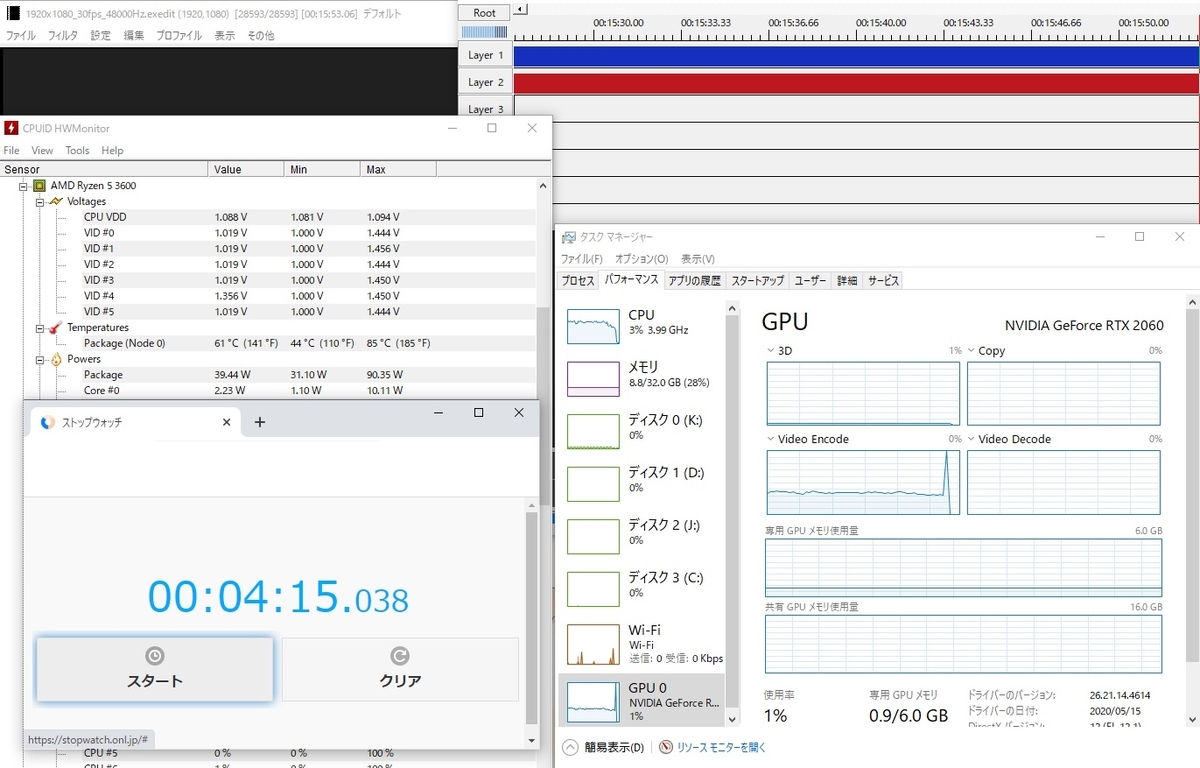Click the AviUtl window icon at top left
The image size is (1200, 768).
[13, 14]
